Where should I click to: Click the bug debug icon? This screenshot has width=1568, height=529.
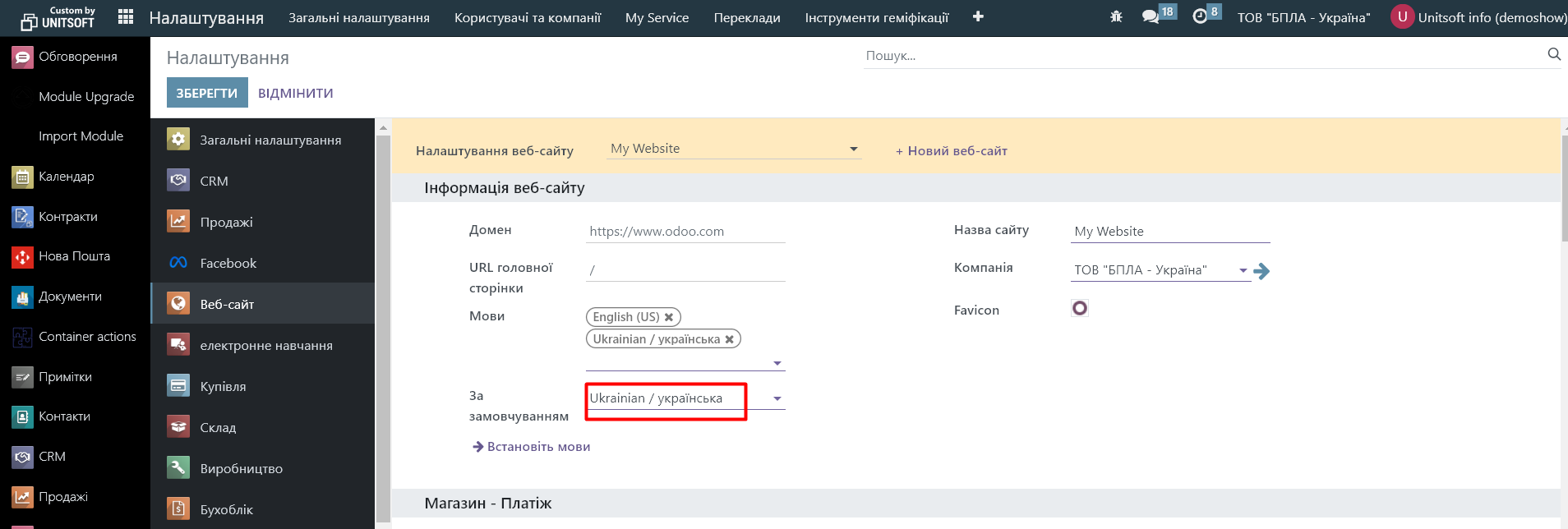point(1115,17)
